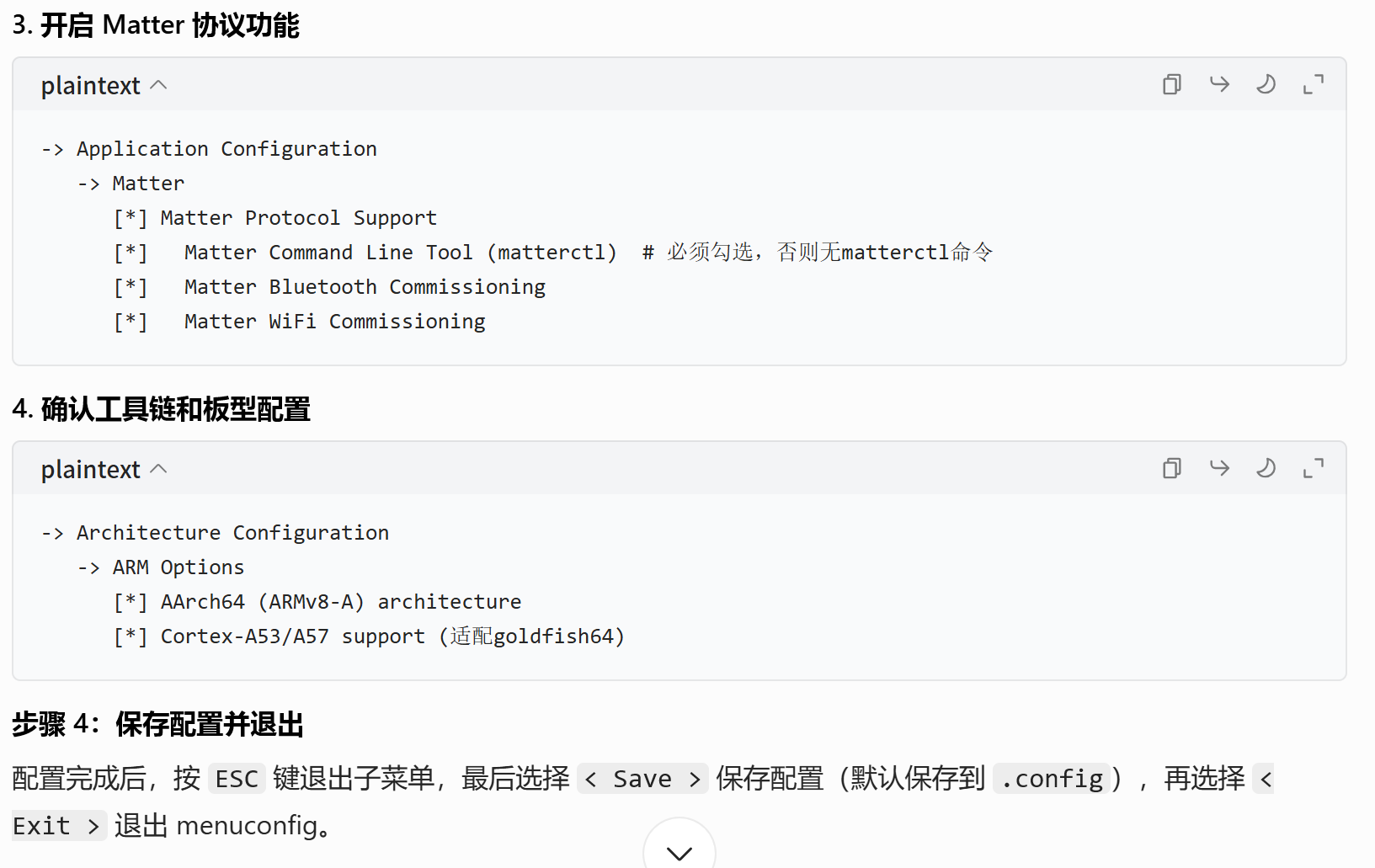Open the Matter code block in fullscreen view
1375x868 pixels.
pos(1314,84)
